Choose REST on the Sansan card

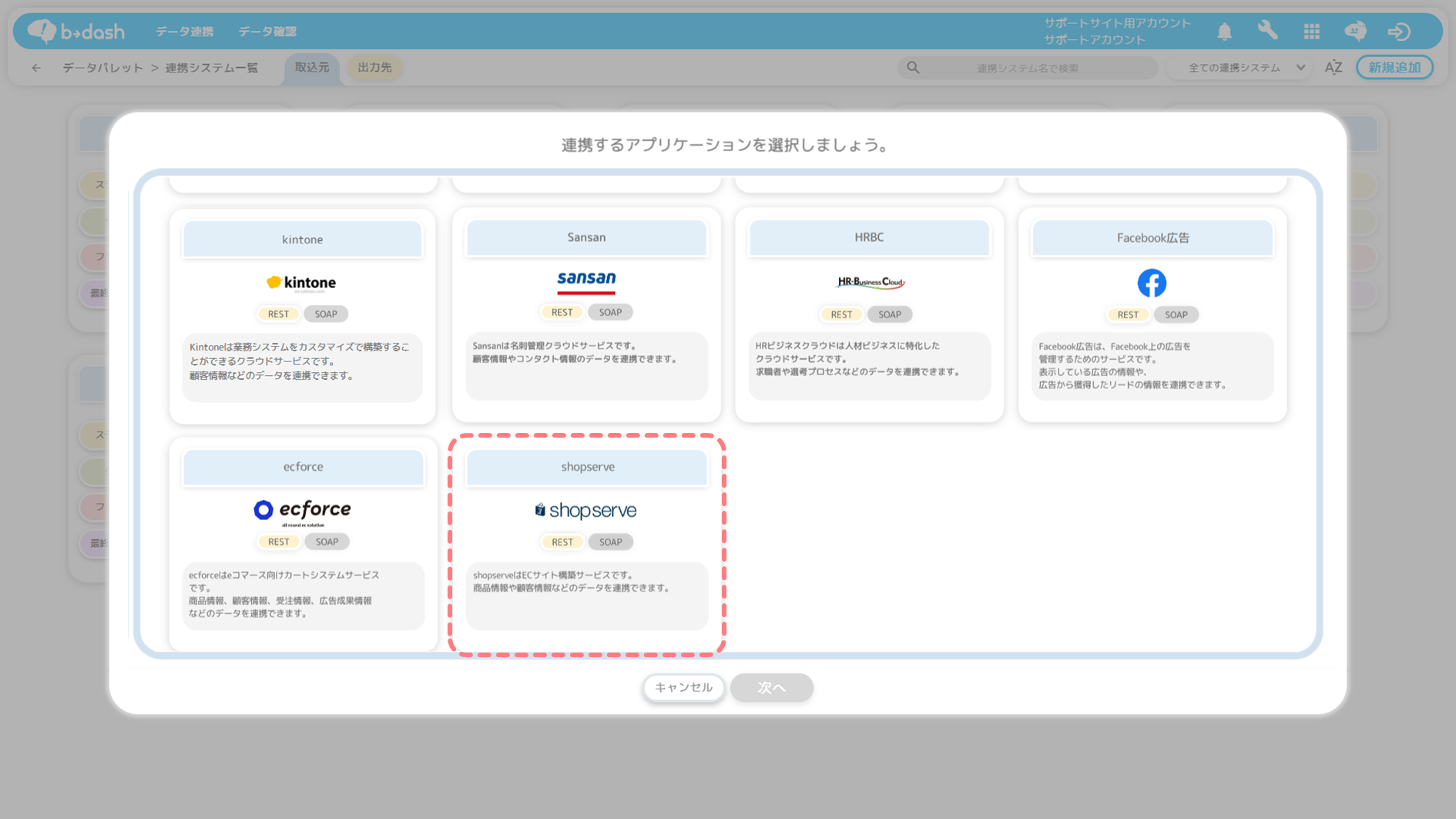click(562, 312)
